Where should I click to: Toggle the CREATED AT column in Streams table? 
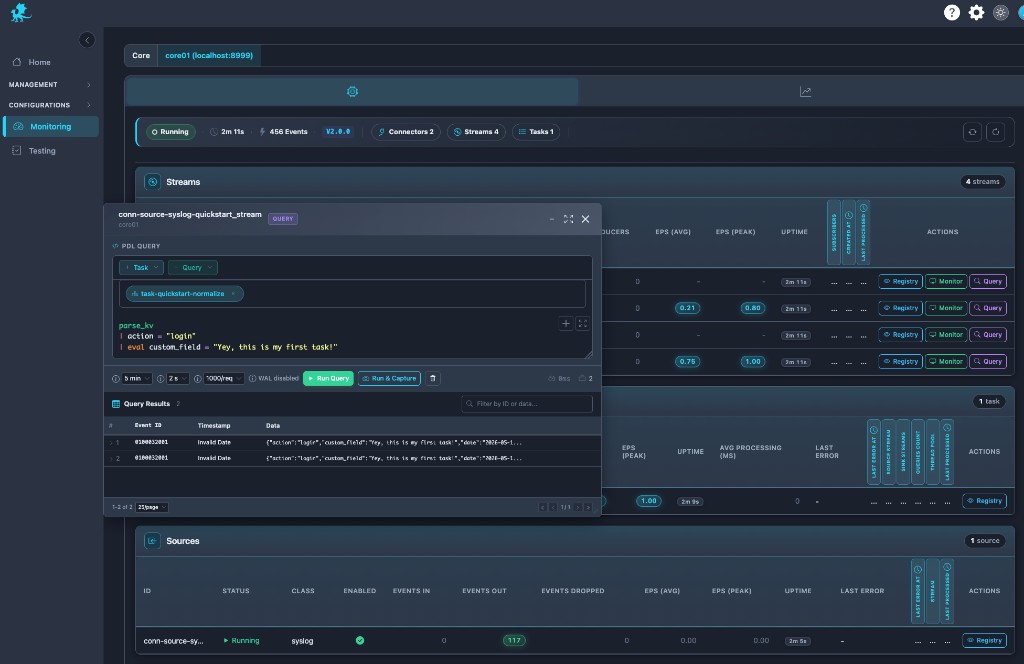click(848, 232)
